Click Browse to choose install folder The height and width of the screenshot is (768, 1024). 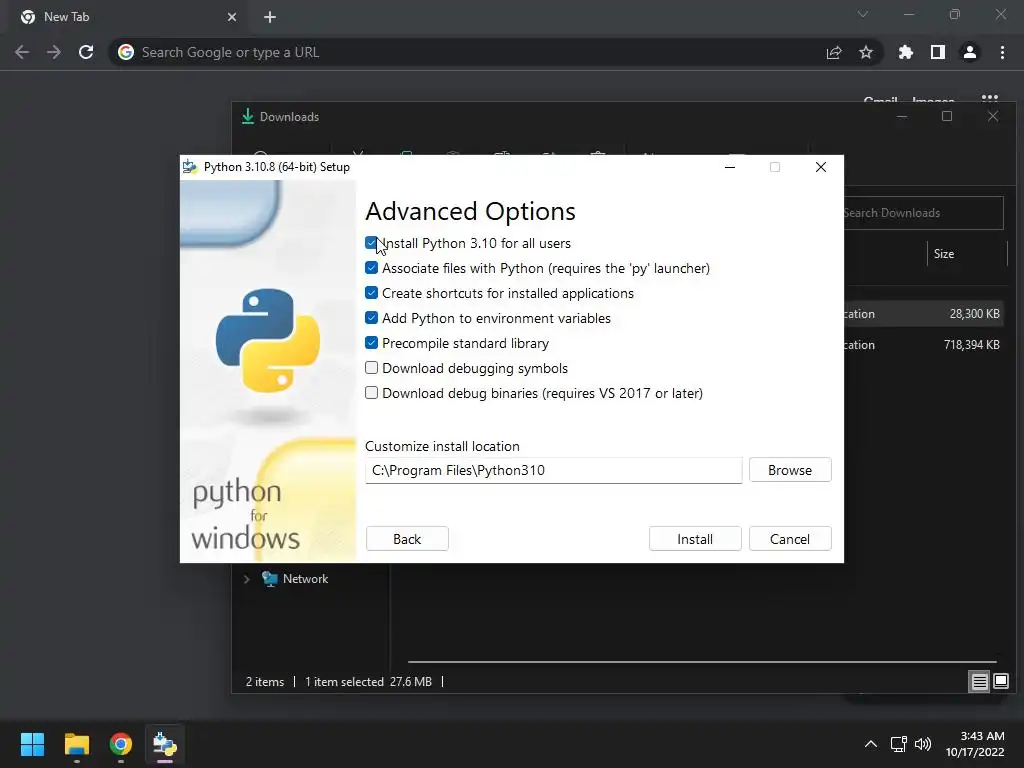[790, 470]
